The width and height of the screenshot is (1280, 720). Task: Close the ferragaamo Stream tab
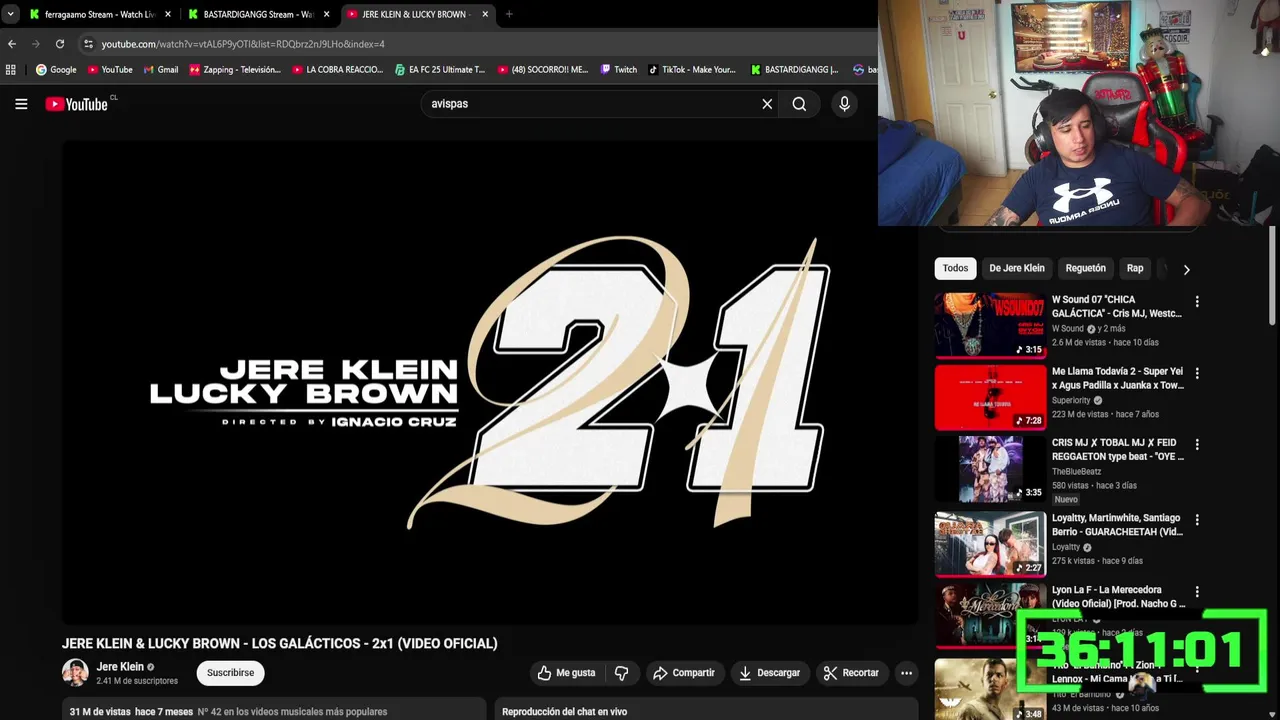pyautogui.click(x=168, y=14)
